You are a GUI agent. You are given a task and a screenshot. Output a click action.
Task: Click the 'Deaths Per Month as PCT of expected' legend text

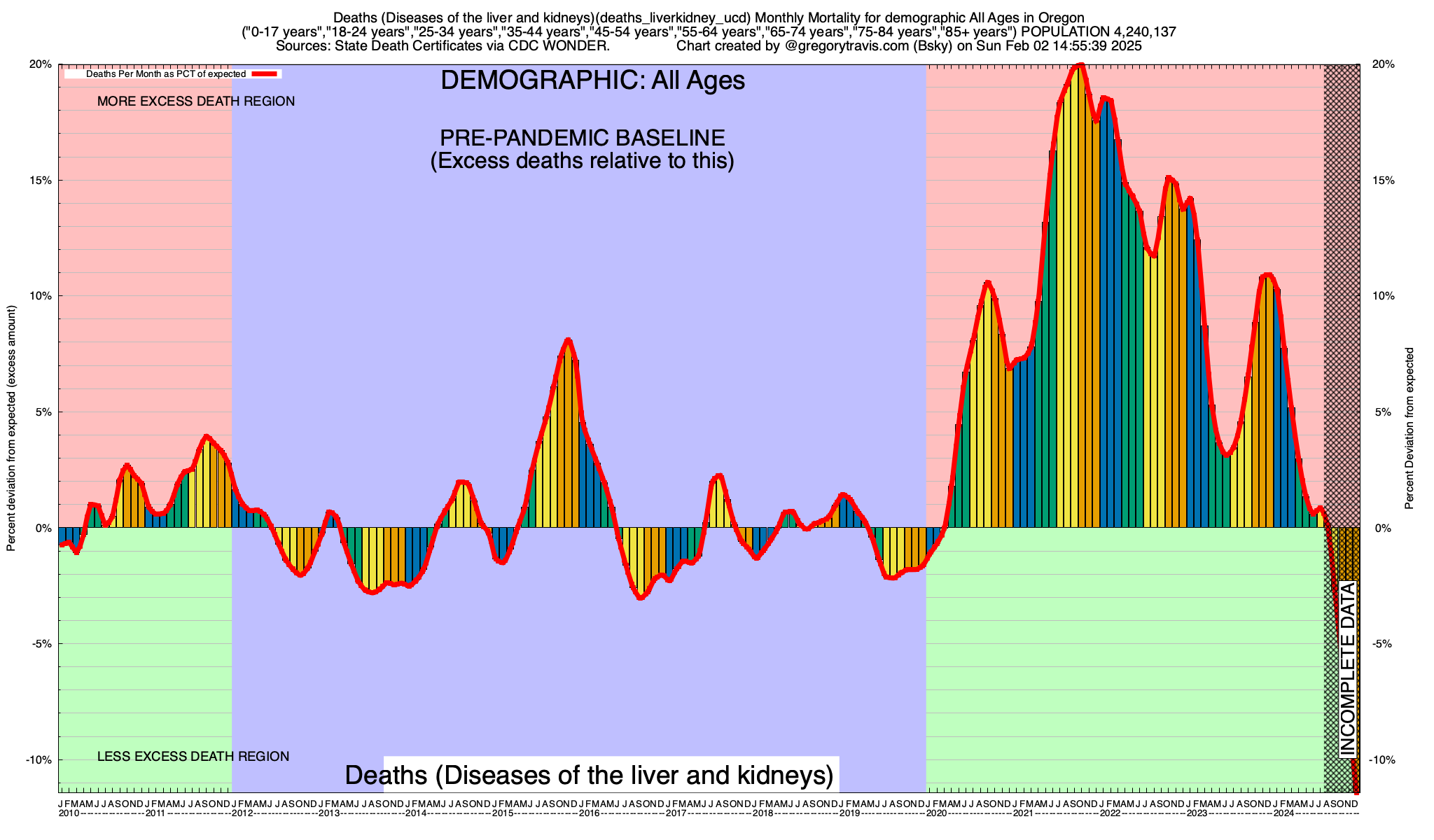click(x=165, y=73)
